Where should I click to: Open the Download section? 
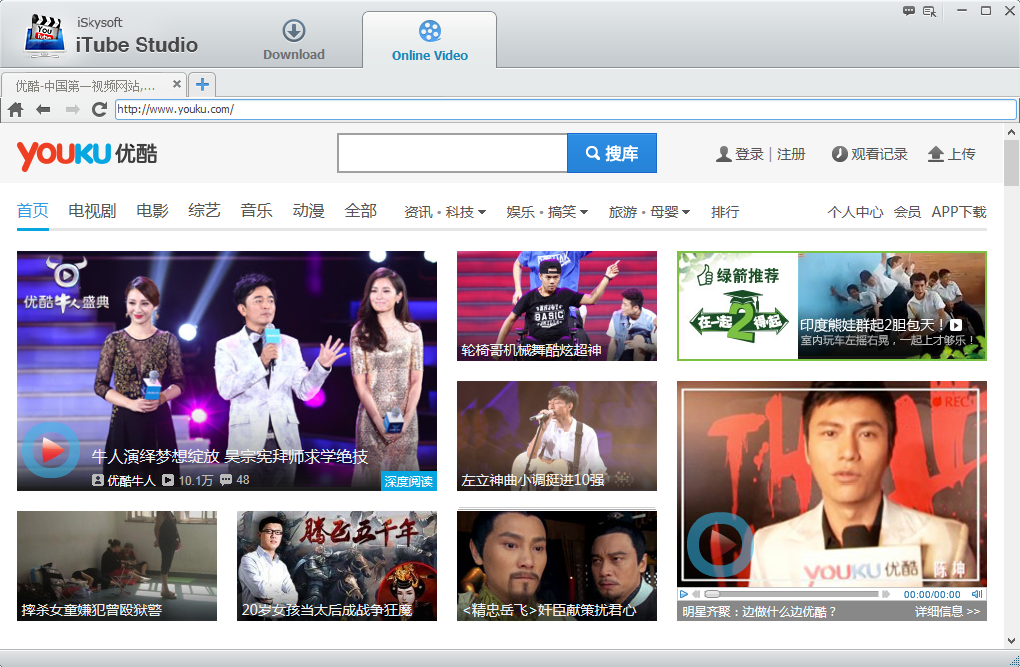293,41
